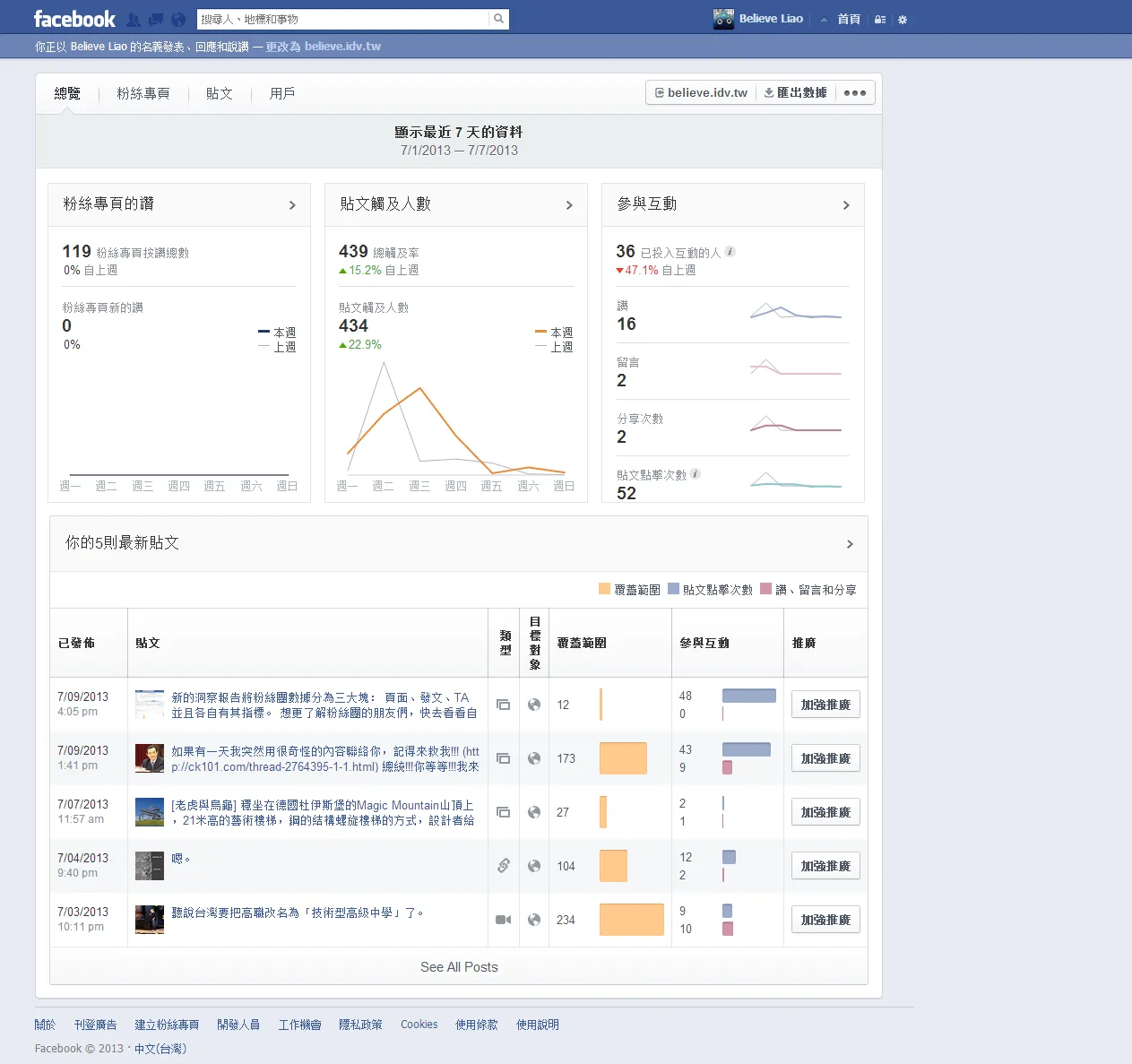Screen dimensions: 1132x1064
Task: Click thumbnail of the 7/03/2013 post
Action: pyautogui.click(x=150, y=920)
